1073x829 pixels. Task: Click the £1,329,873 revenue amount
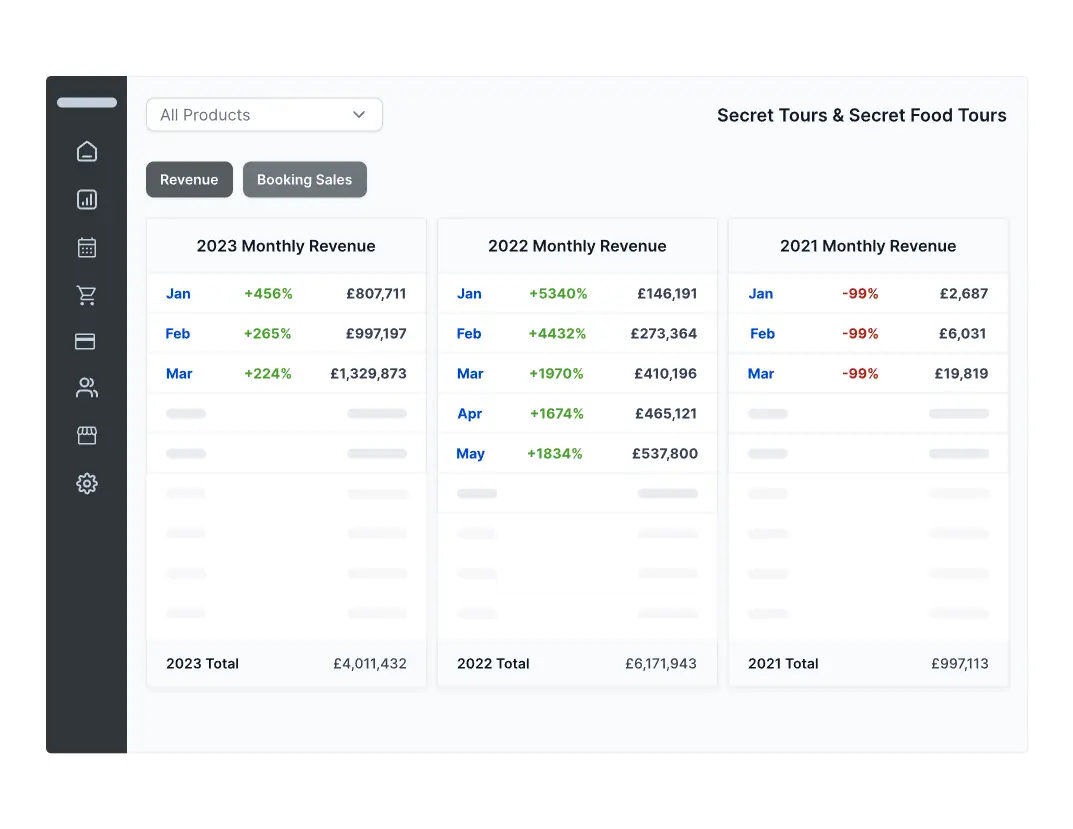[369, 374]
